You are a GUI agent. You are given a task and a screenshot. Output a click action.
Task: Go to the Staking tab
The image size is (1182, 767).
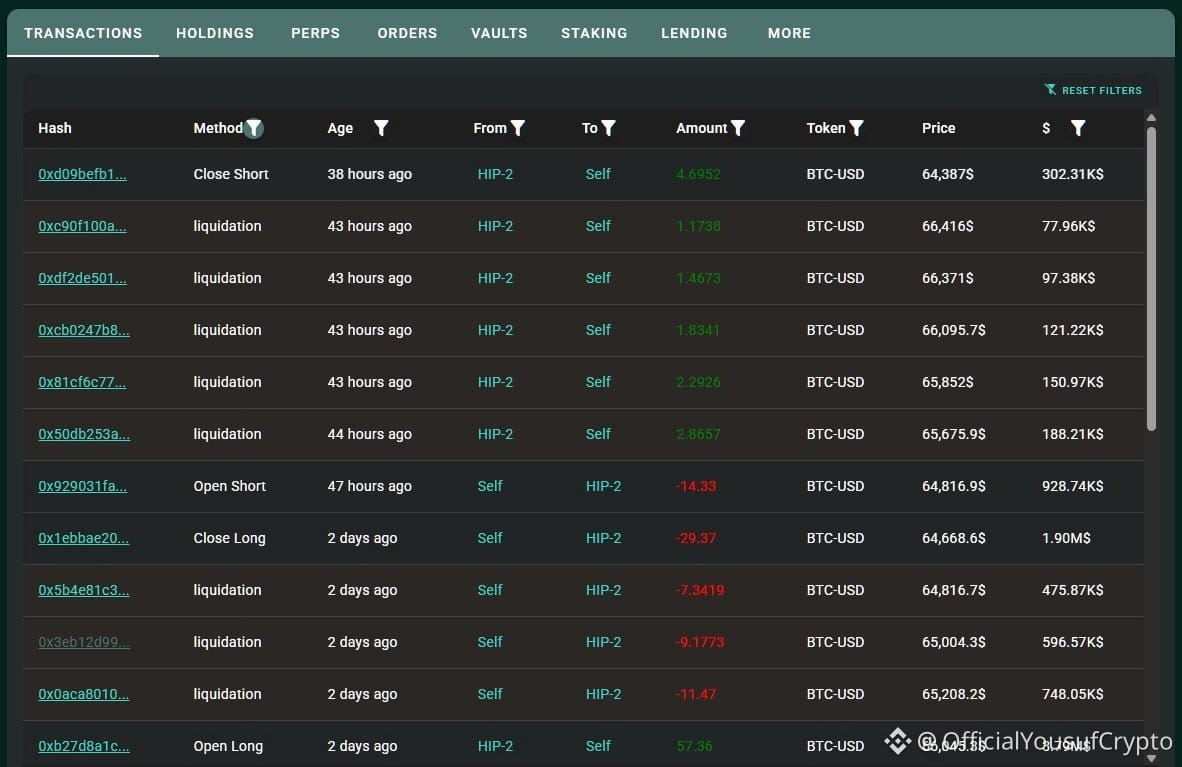pos(594,33)
